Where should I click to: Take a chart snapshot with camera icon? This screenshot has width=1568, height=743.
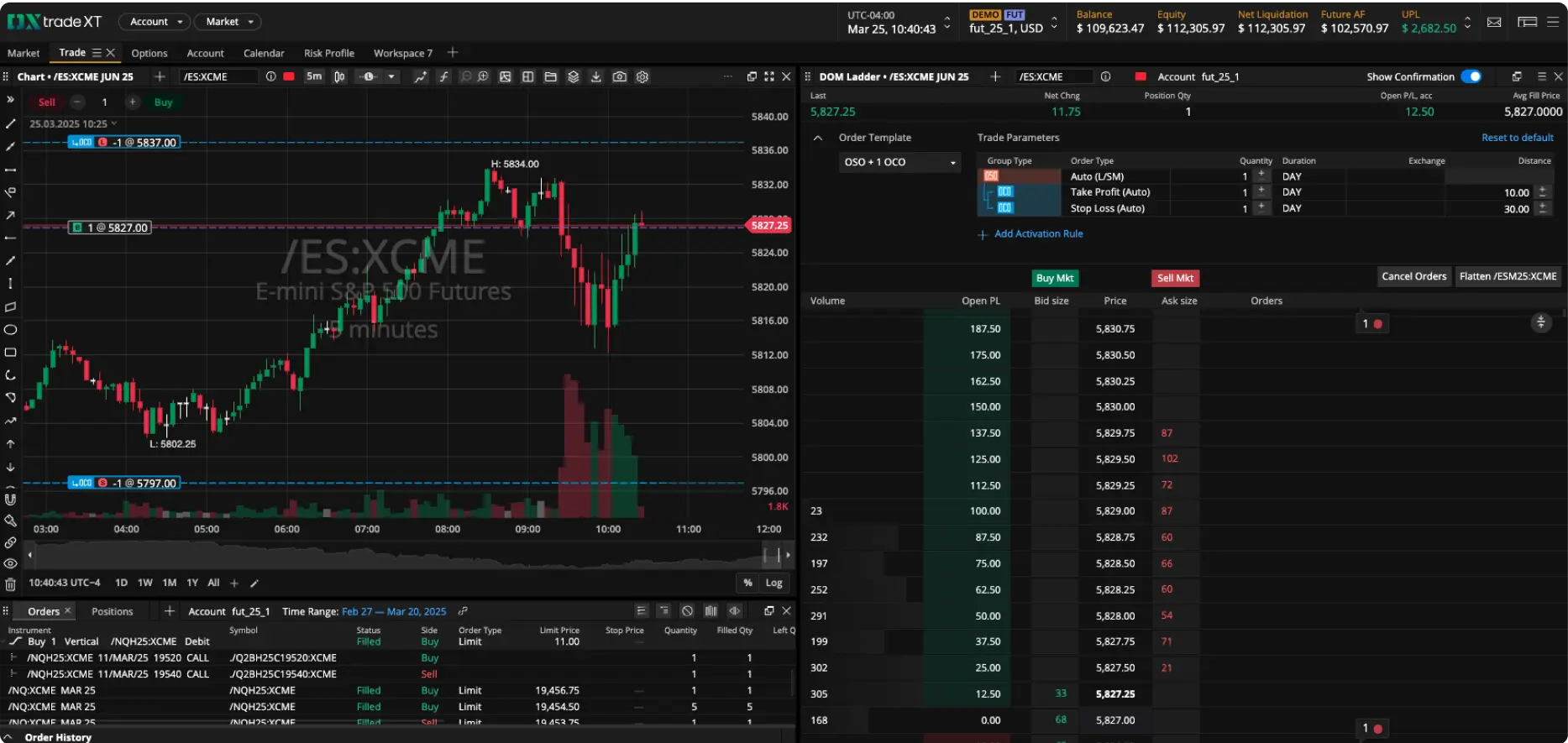pyautogui.click(x=619, y=76)
